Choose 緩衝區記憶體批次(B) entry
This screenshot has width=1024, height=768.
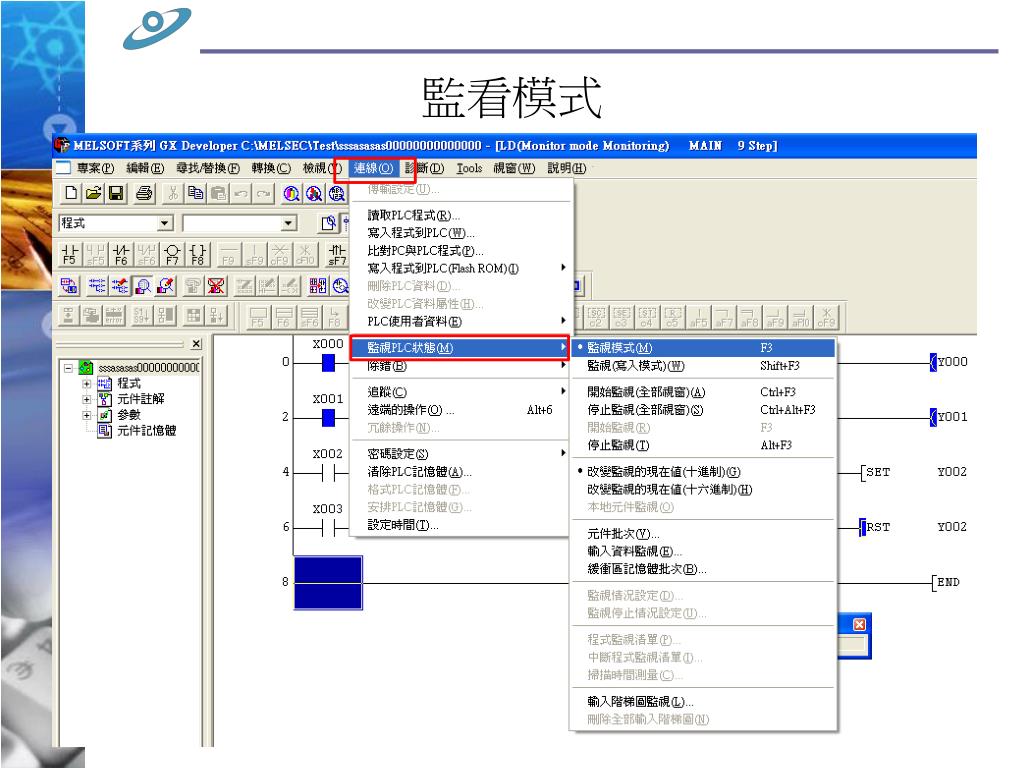point(703,569)
